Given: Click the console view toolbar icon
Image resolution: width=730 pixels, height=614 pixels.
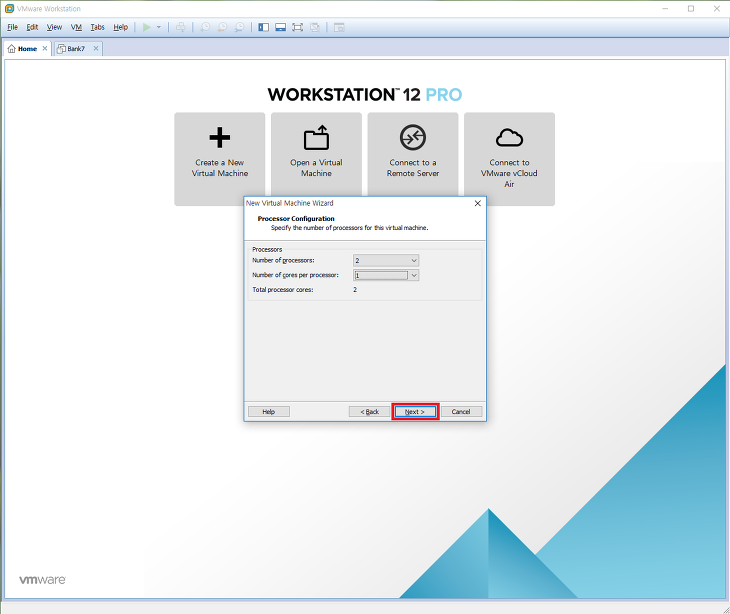Looking at the screenshot, I should pyautogui.click(x=339, y=27).
